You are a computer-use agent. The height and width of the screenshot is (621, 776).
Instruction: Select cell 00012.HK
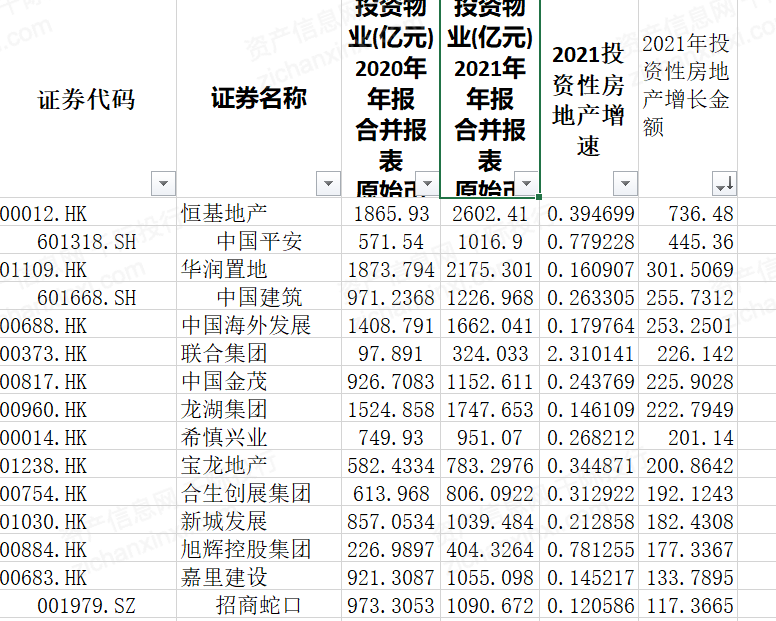click(88, 214)
